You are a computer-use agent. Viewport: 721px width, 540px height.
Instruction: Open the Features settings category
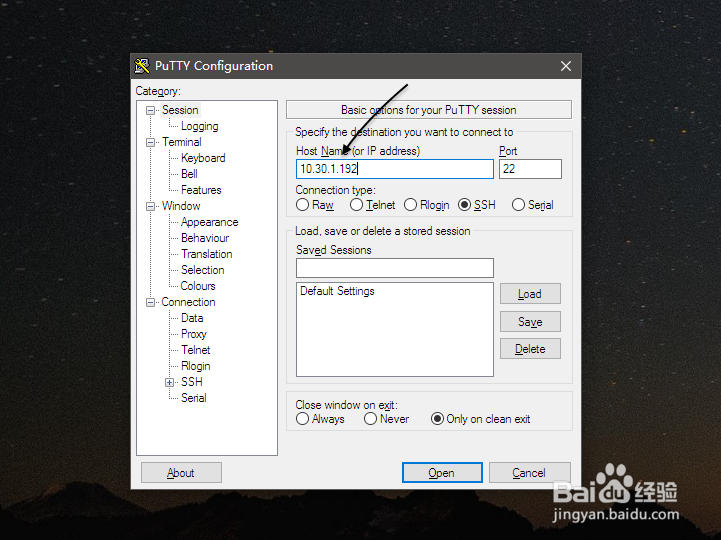click(201, 190)
